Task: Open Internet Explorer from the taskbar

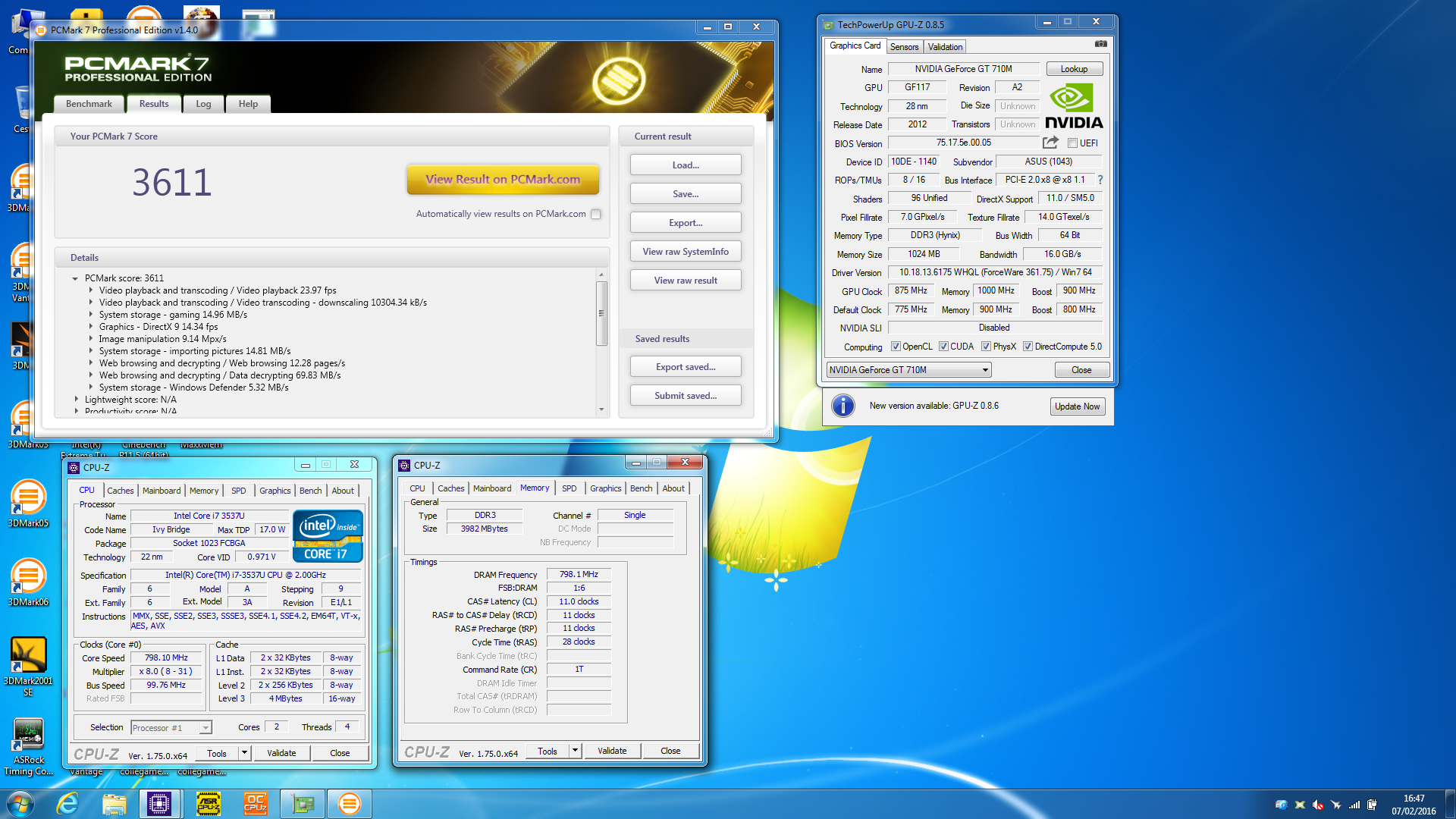Action: (x=68, y=804)
